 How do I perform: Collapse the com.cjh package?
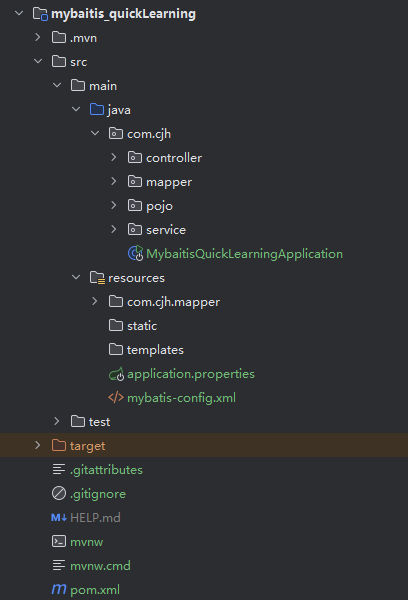95,134
